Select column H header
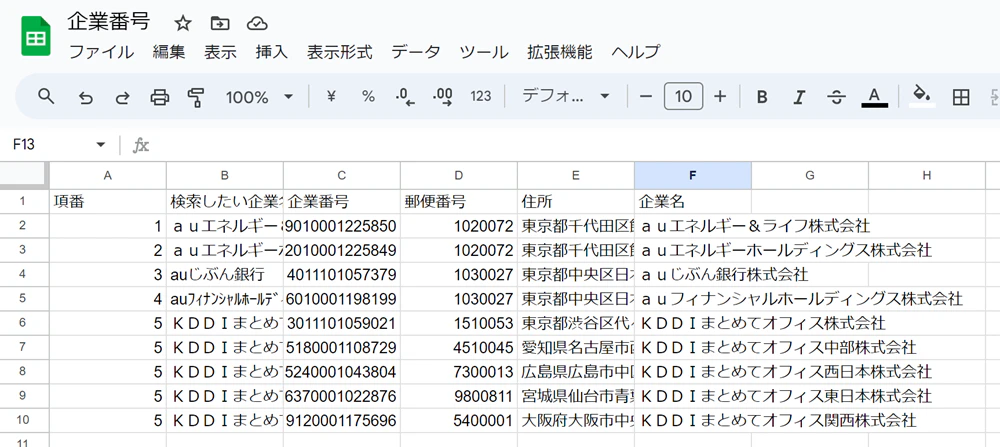Image resolution: width=1000 pixels, height=447 pixels. (x=927, y=175)
